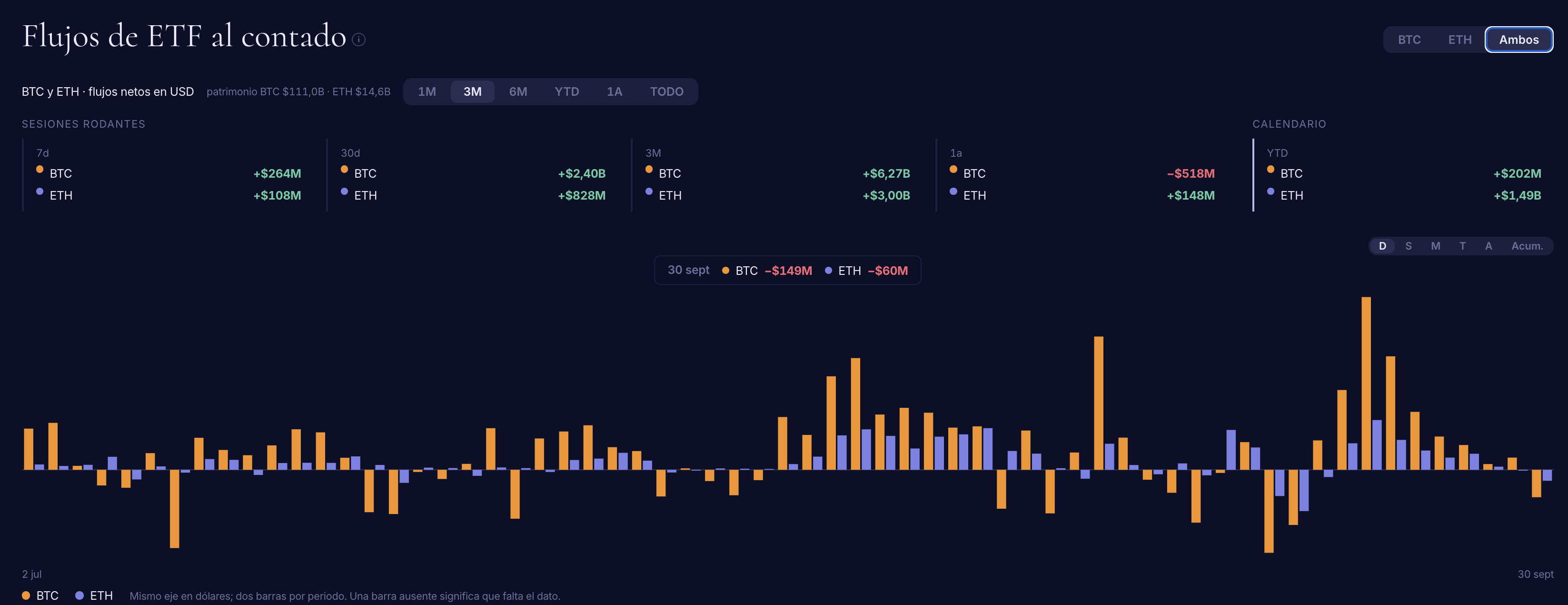The height and width of the screenshot is (605, 1568).
Task: Set bar granularity to A (annual)
Action: [1488, 246]
